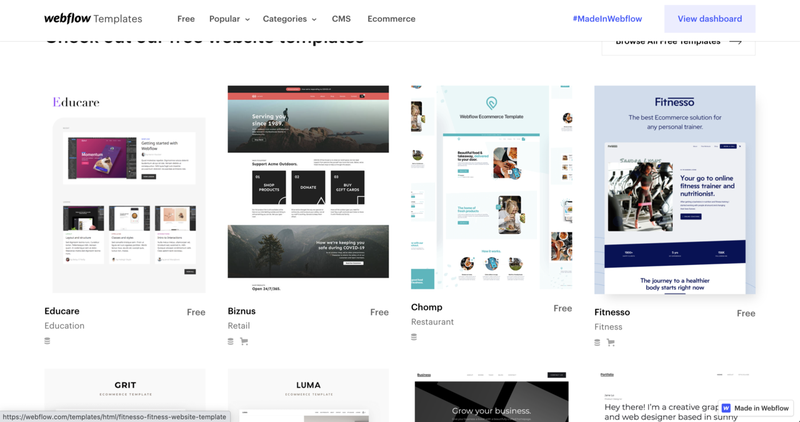
Task: Click the Educare template title
Action: click(x=62, y=311)
